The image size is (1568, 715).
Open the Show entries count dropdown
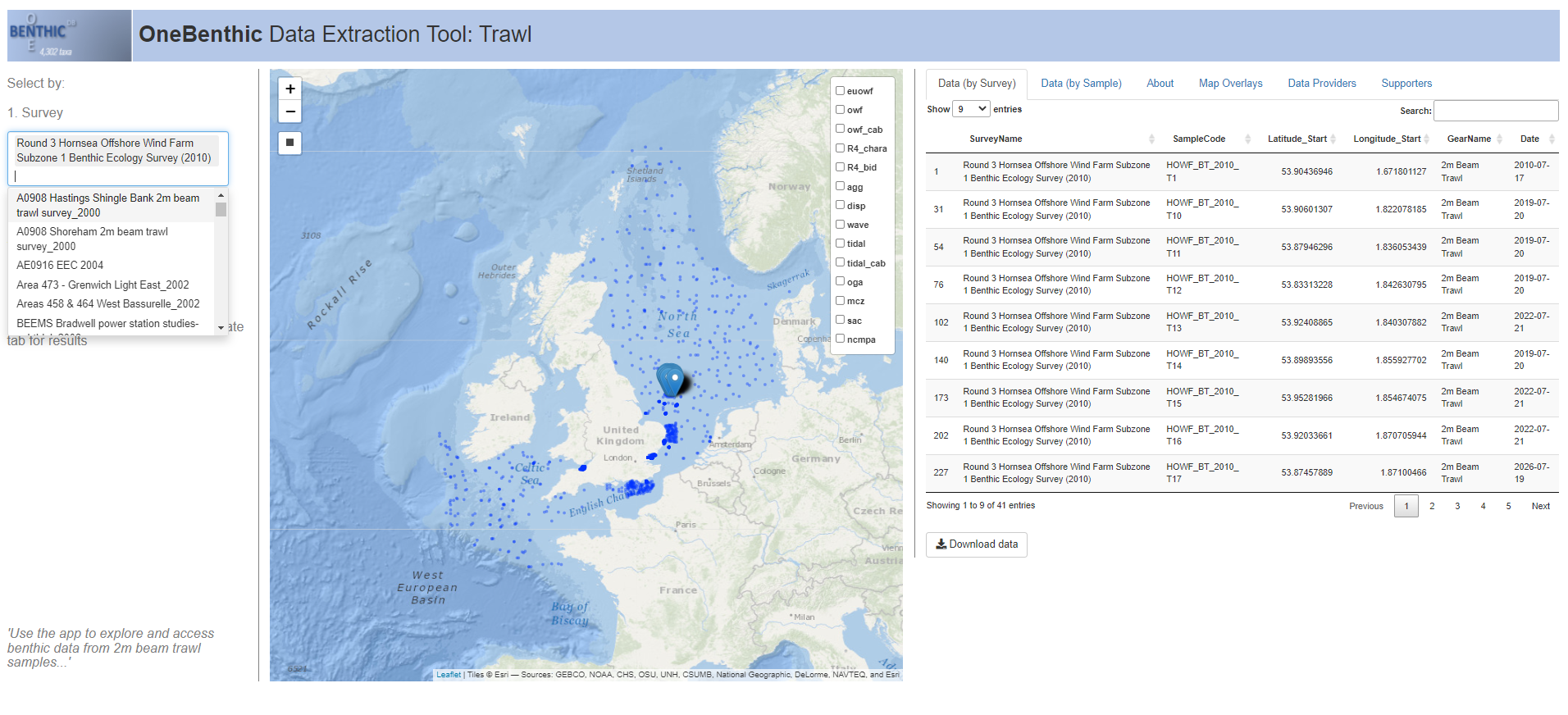[971, 109]
